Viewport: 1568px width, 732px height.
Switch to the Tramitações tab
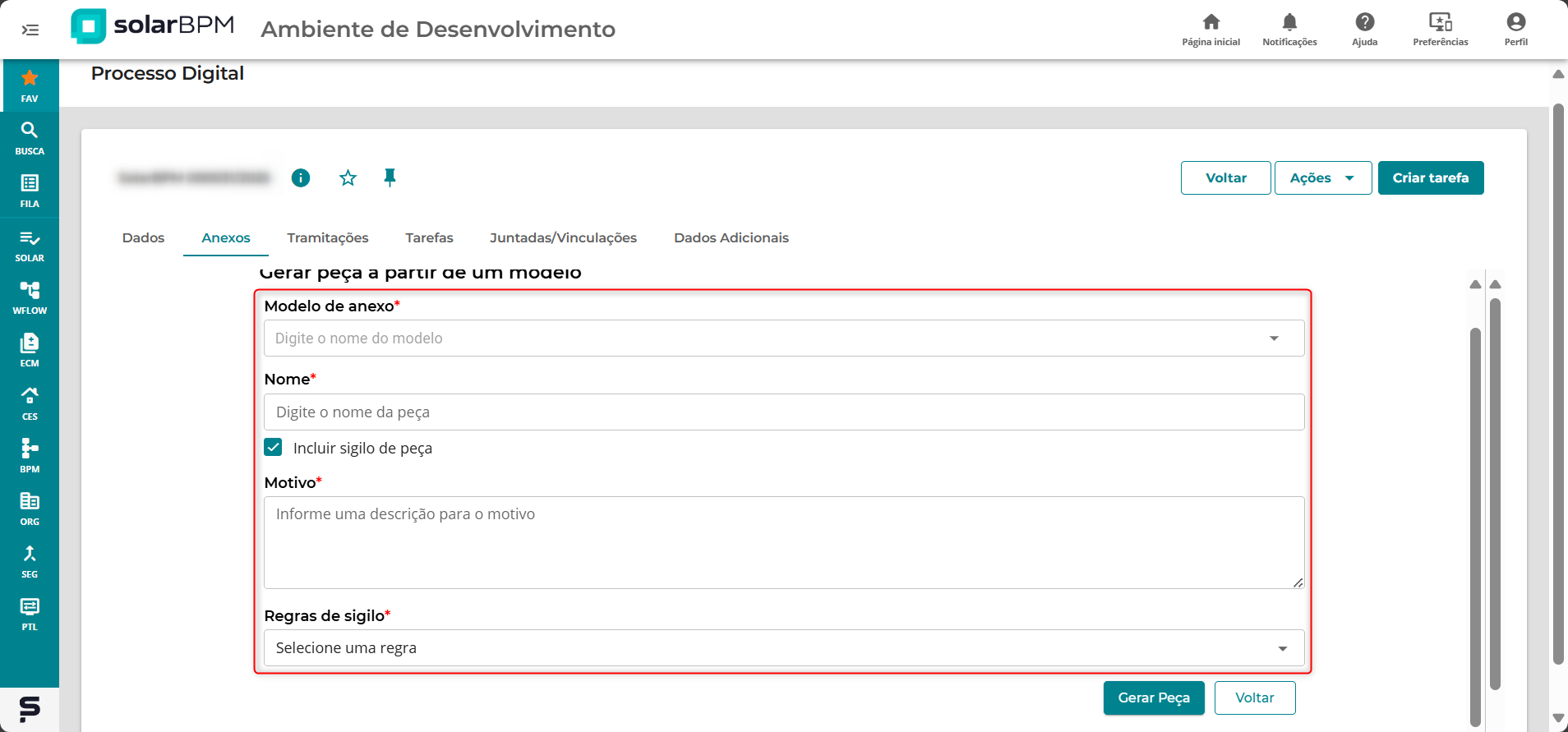pyautogui.click(x=327, y=238)
